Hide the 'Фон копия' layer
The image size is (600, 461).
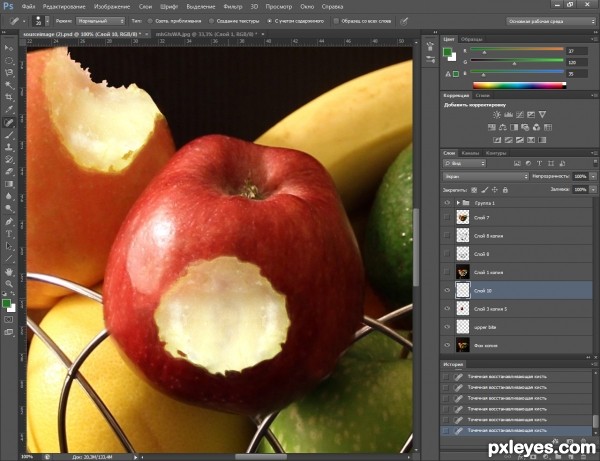447,345
